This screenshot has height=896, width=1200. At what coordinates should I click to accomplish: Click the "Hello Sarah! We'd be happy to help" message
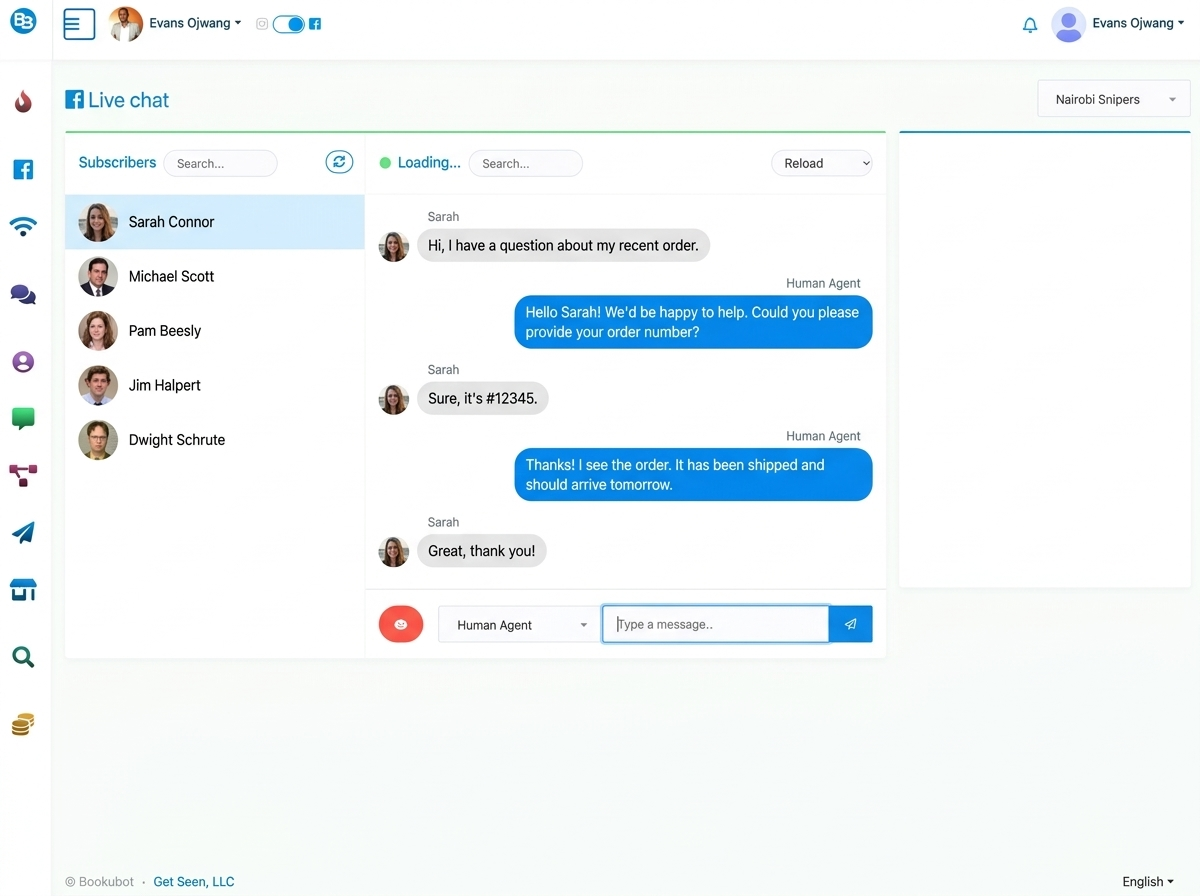[x=693, y=322]
